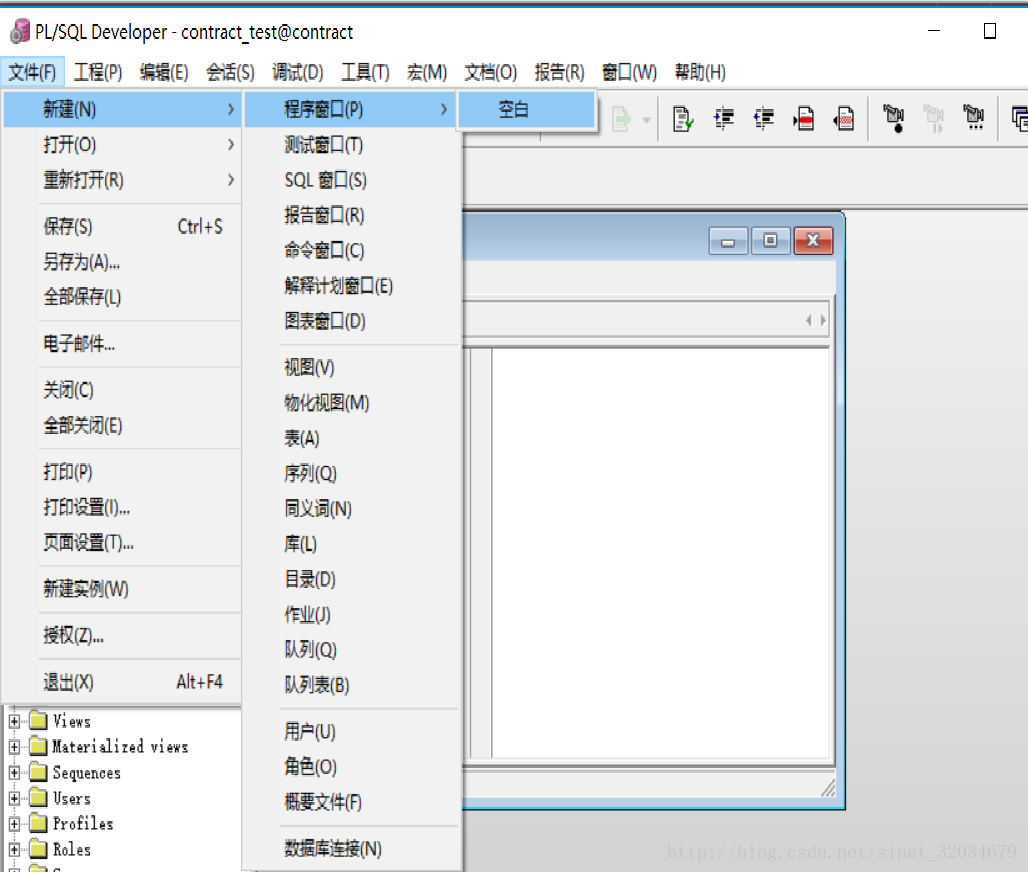The image size is (1028, 872).
Task: Select 数据库连接(N) menu entry
Action: click(351, 848)
